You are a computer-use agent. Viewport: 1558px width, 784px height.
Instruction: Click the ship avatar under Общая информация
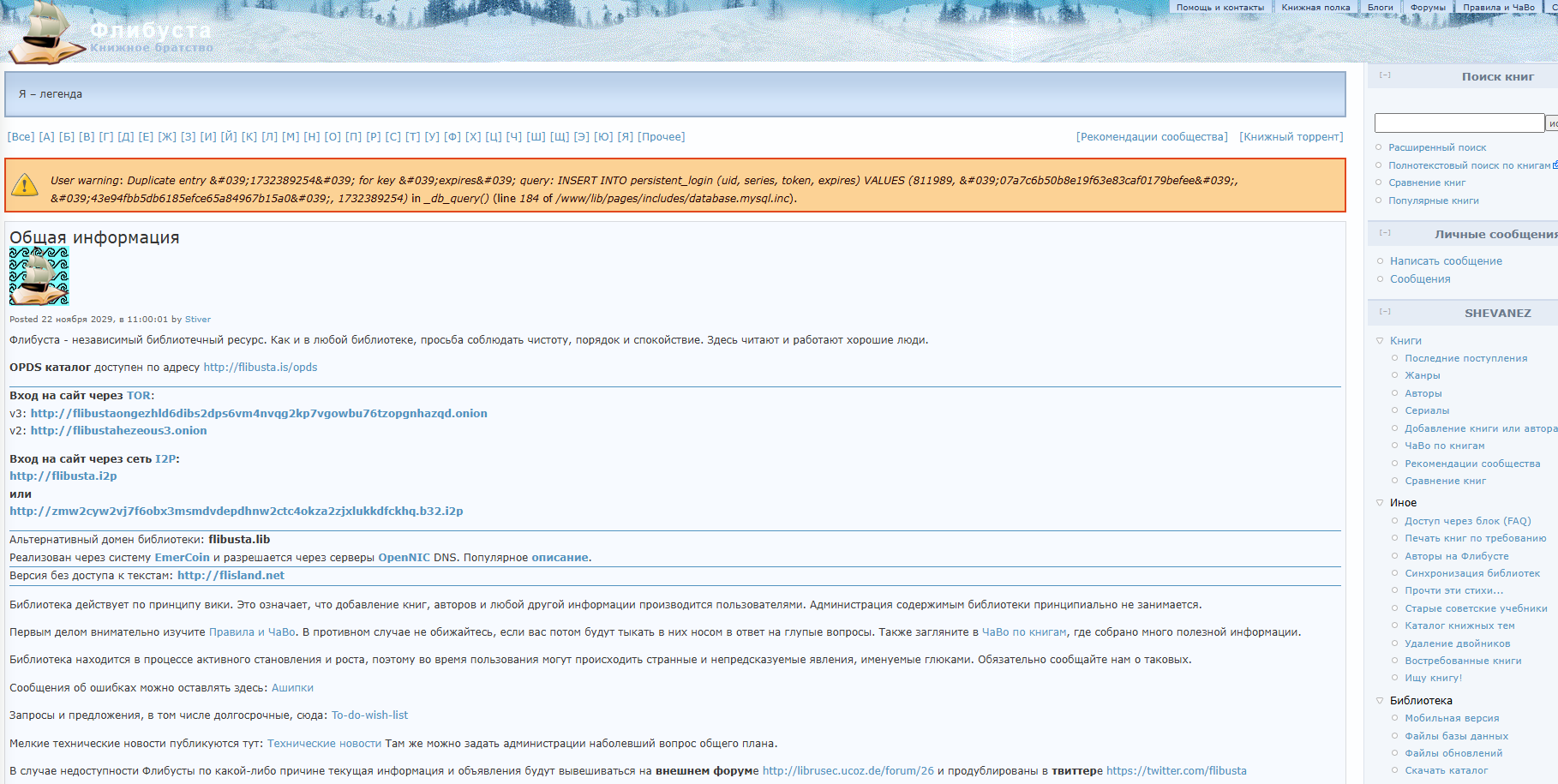tap(39, 276)
